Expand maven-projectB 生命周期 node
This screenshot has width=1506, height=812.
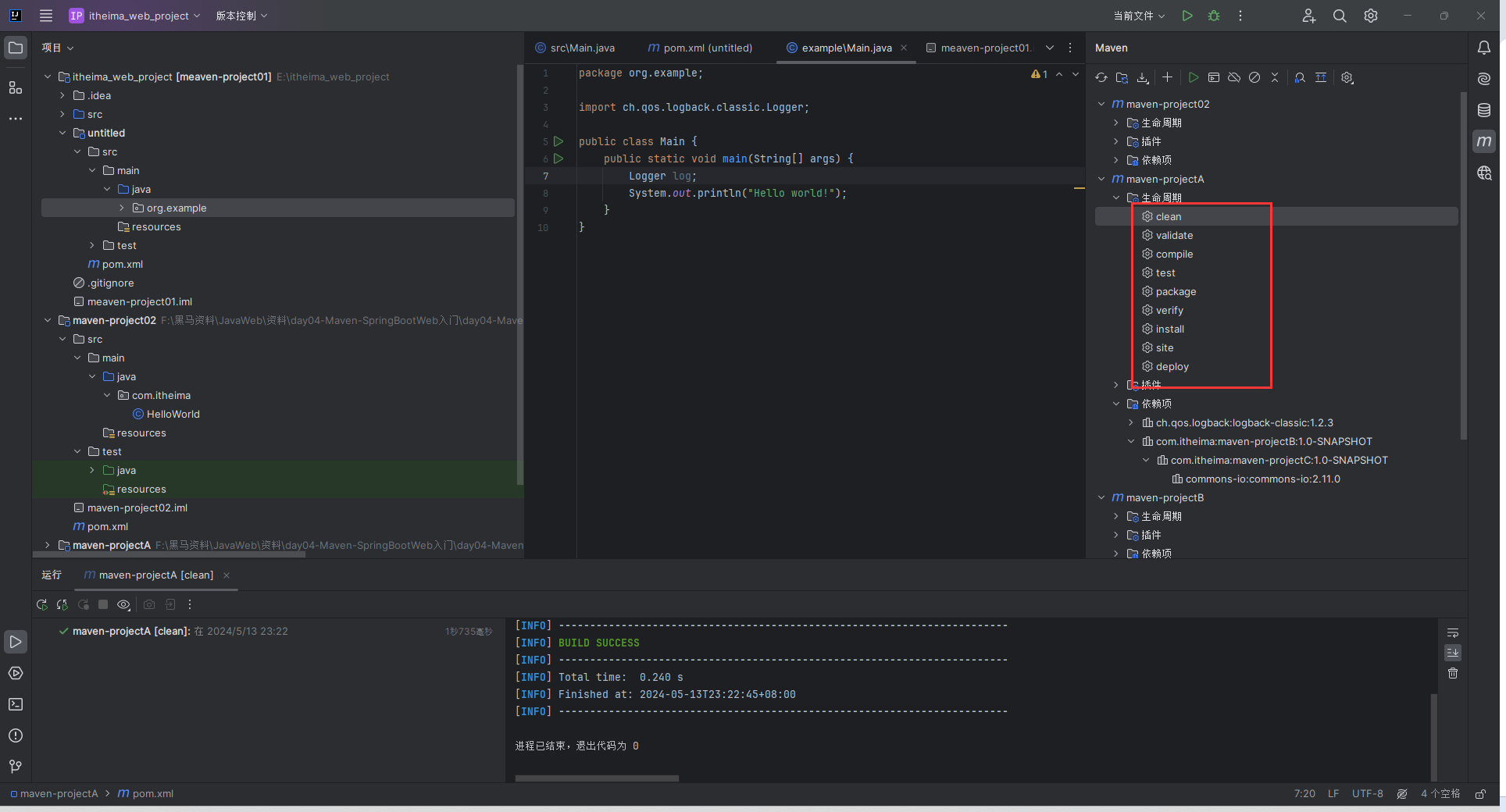pos(1116,516)
